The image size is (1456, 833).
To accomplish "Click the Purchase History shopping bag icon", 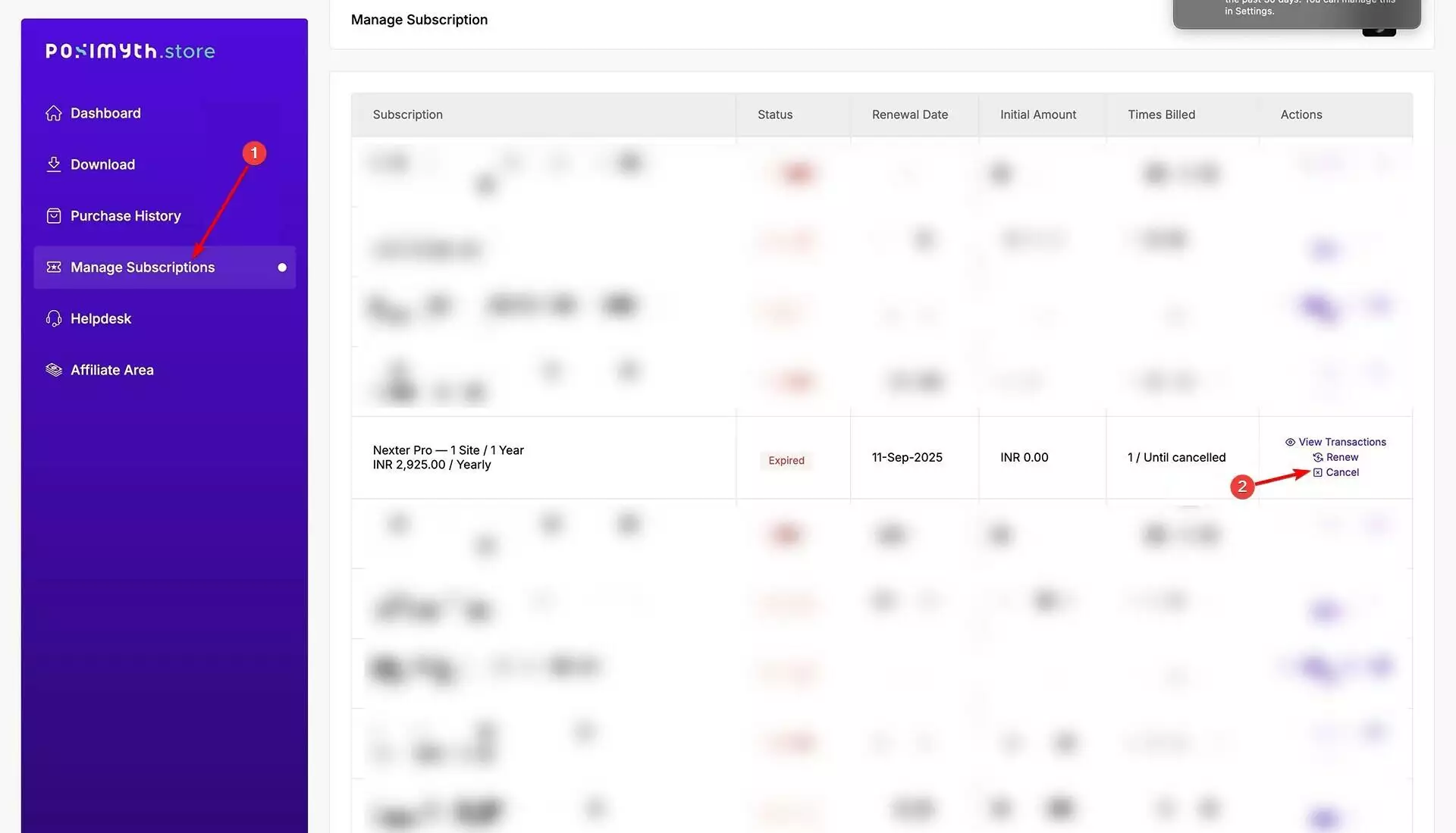I will pos(53,215).
